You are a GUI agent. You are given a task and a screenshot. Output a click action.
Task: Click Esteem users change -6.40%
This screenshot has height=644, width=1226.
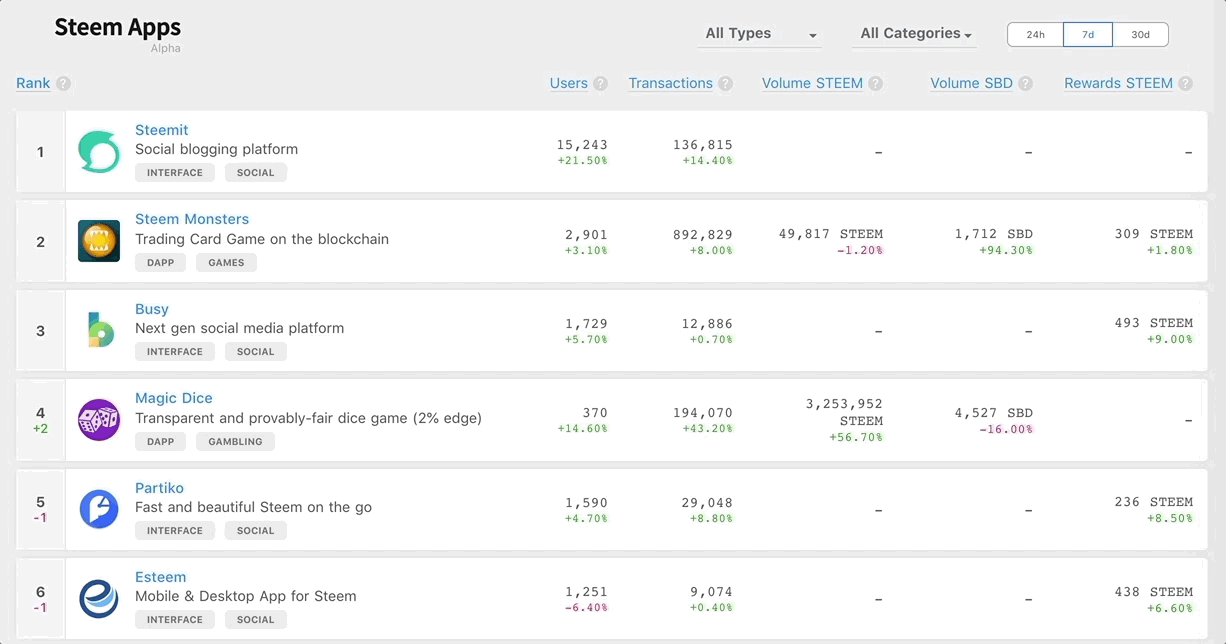click(586, 608)
